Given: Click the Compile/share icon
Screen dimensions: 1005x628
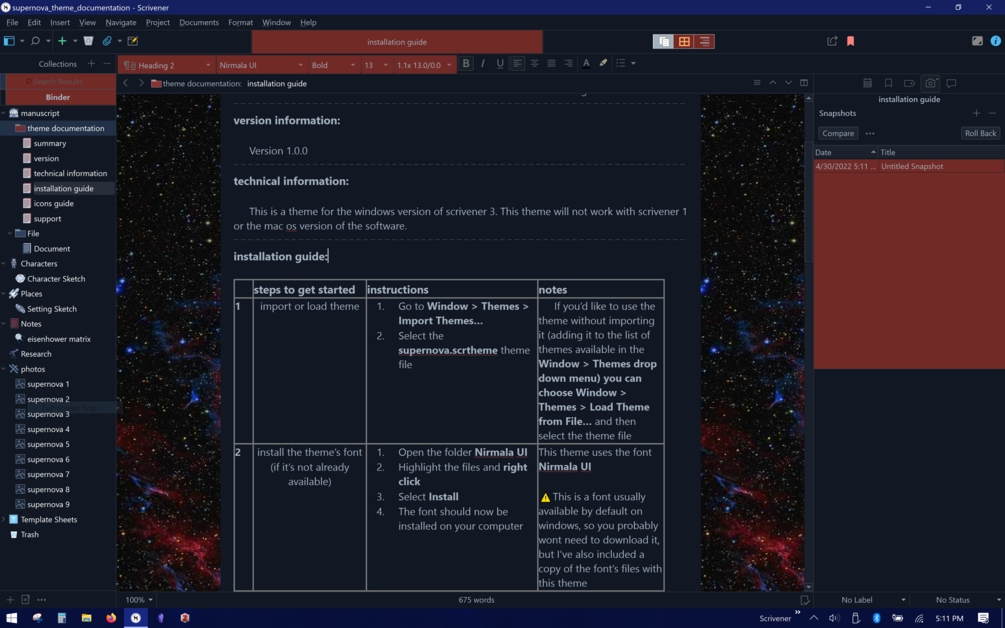Looking at the screenshot, I should [832, 41].
